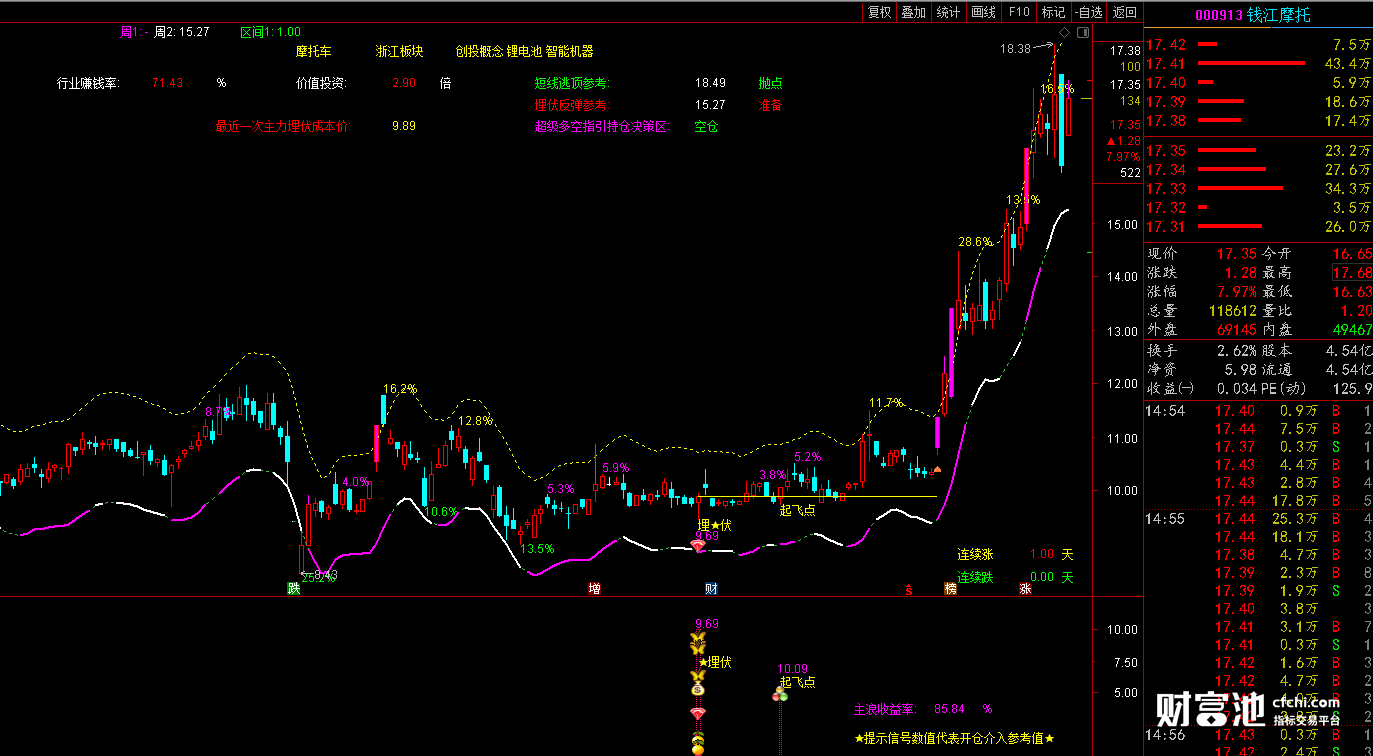Screen dimensions: 1373x756
Task: Click the 短线逃顶参考 label
Action: click(x=572, y=83)
